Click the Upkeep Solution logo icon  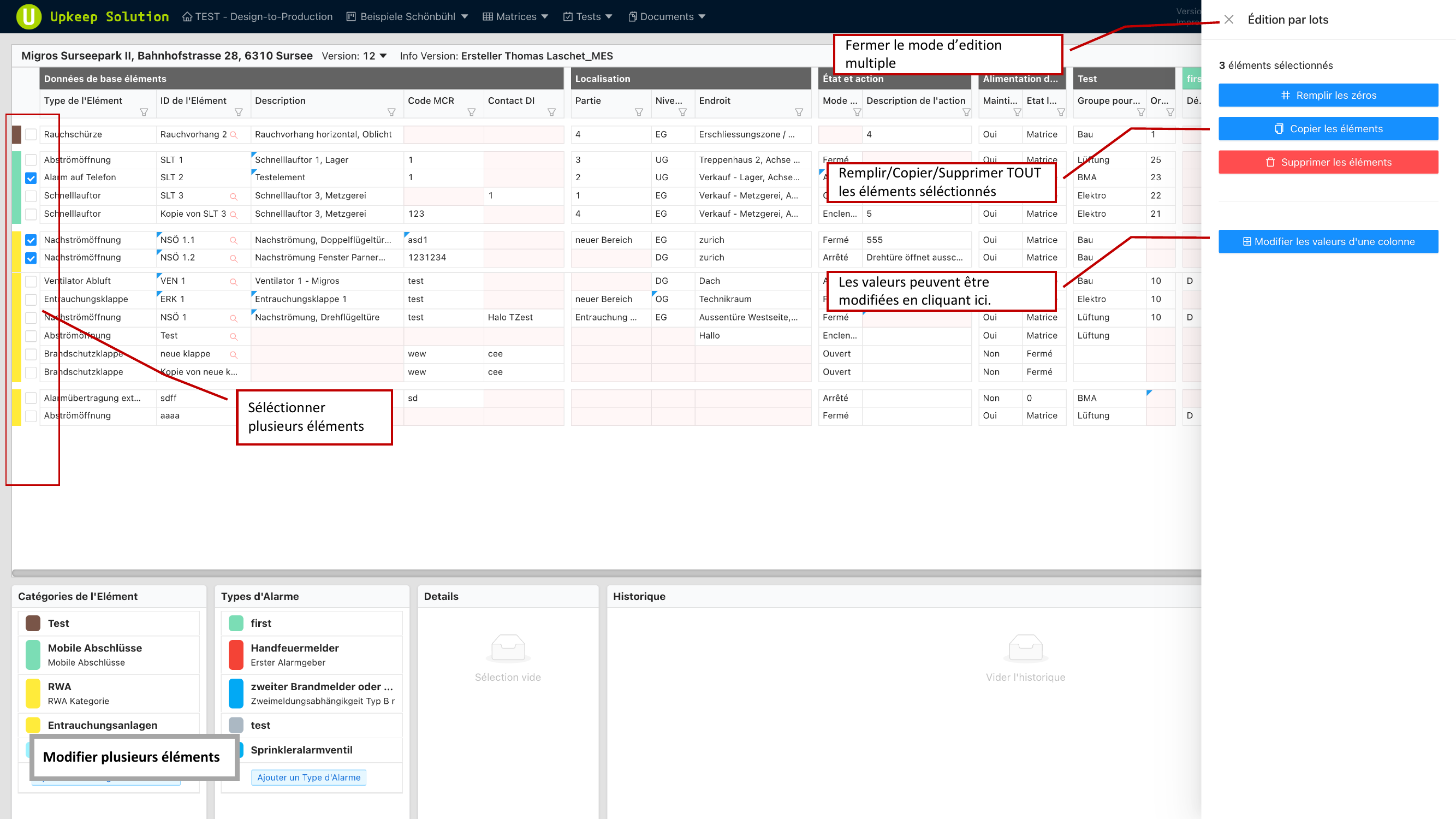click(x=28, y=16)
